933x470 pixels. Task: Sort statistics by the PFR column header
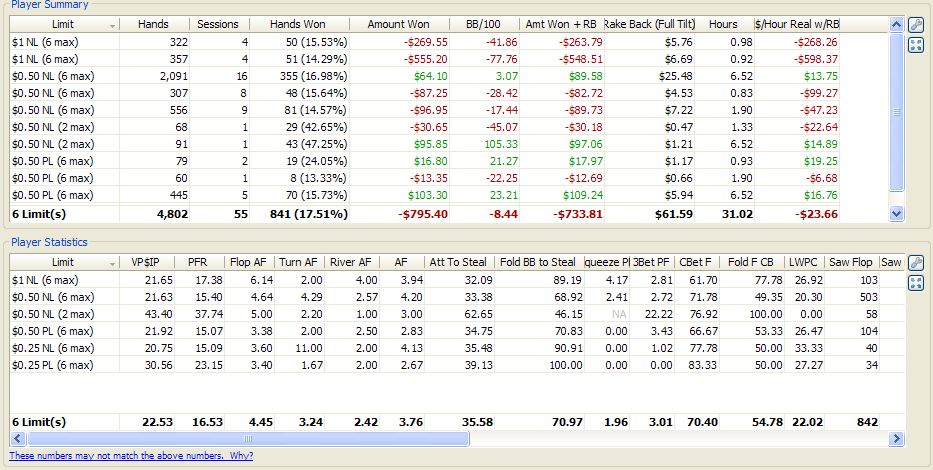click(198, 262)
